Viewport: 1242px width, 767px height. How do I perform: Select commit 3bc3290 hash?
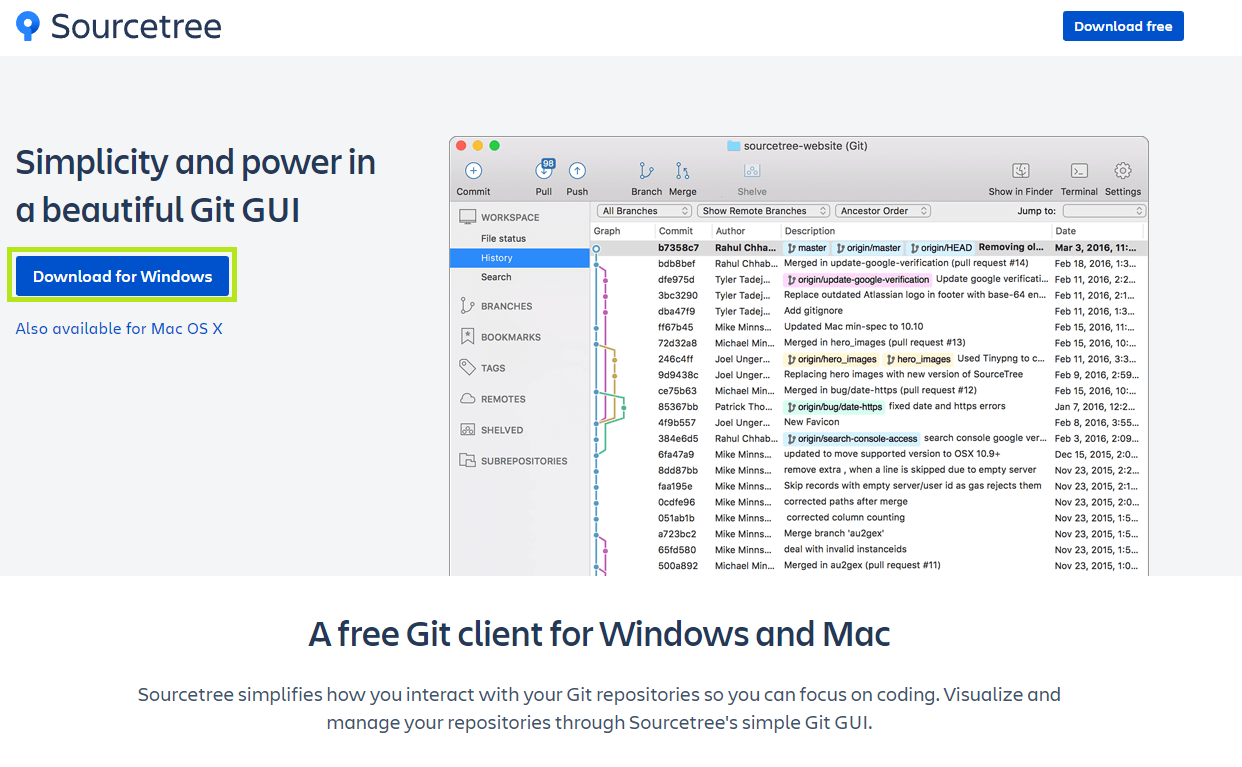pos(677,296)
